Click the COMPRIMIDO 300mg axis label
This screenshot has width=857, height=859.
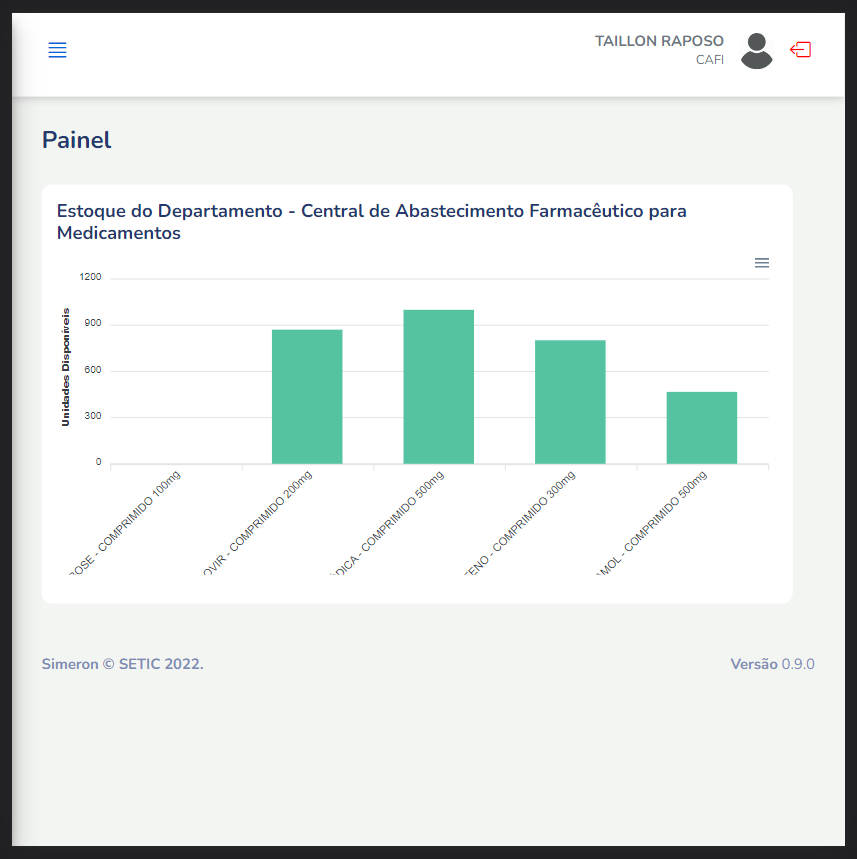[x=519, y=523]
